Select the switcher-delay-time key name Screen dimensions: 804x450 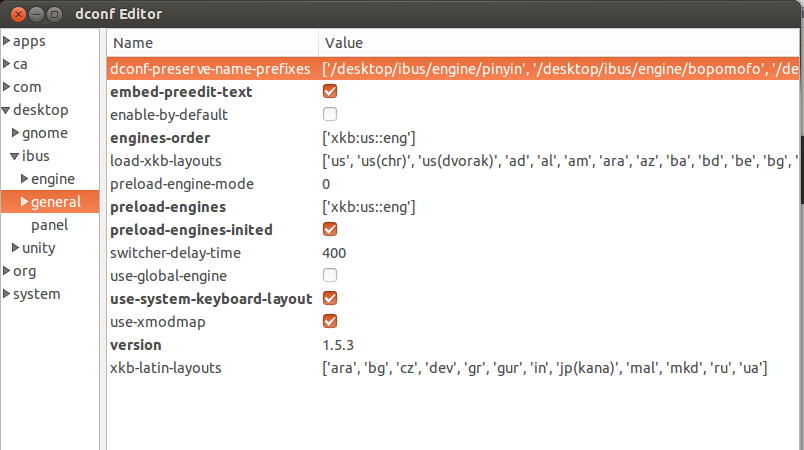click(175, 253)
